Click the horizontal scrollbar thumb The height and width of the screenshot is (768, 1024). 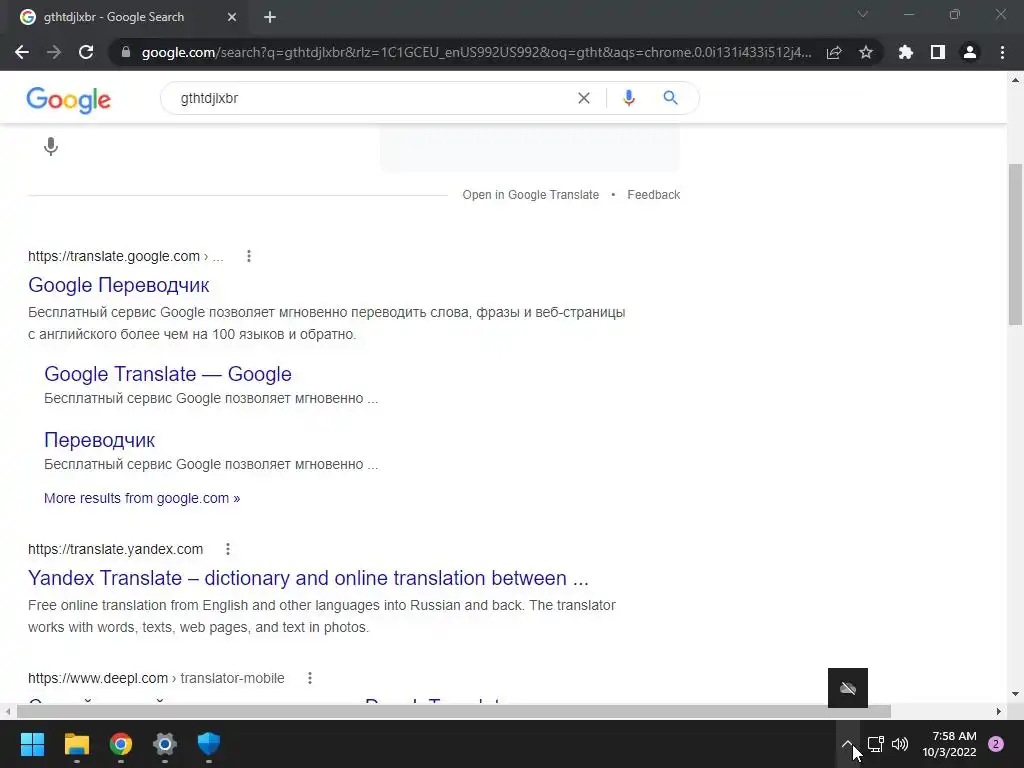coord(454,711)
